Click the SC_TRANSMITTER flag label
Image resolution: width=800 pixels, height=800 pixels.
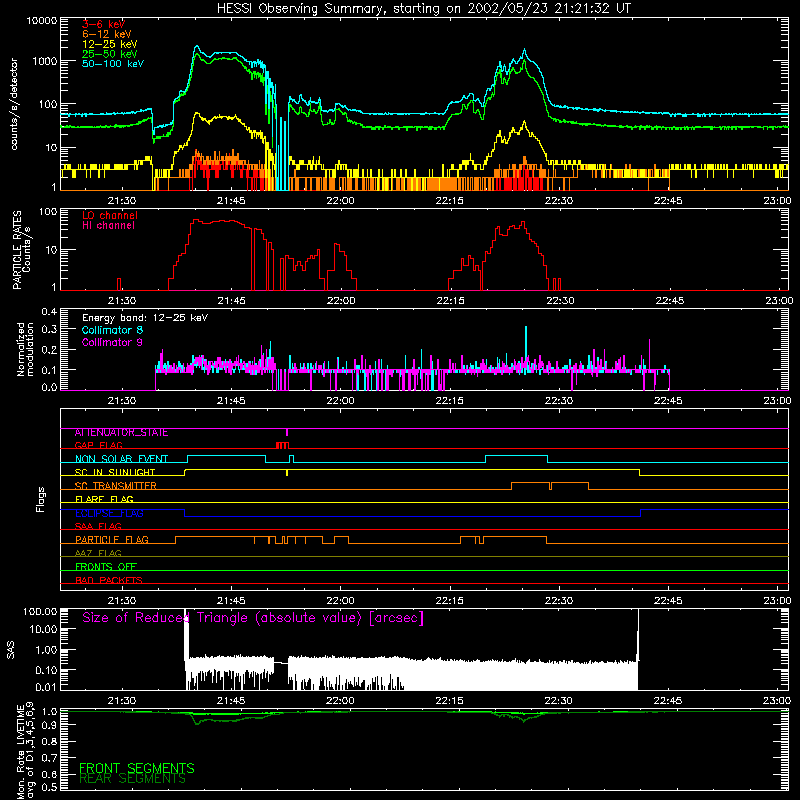point(115,486)
